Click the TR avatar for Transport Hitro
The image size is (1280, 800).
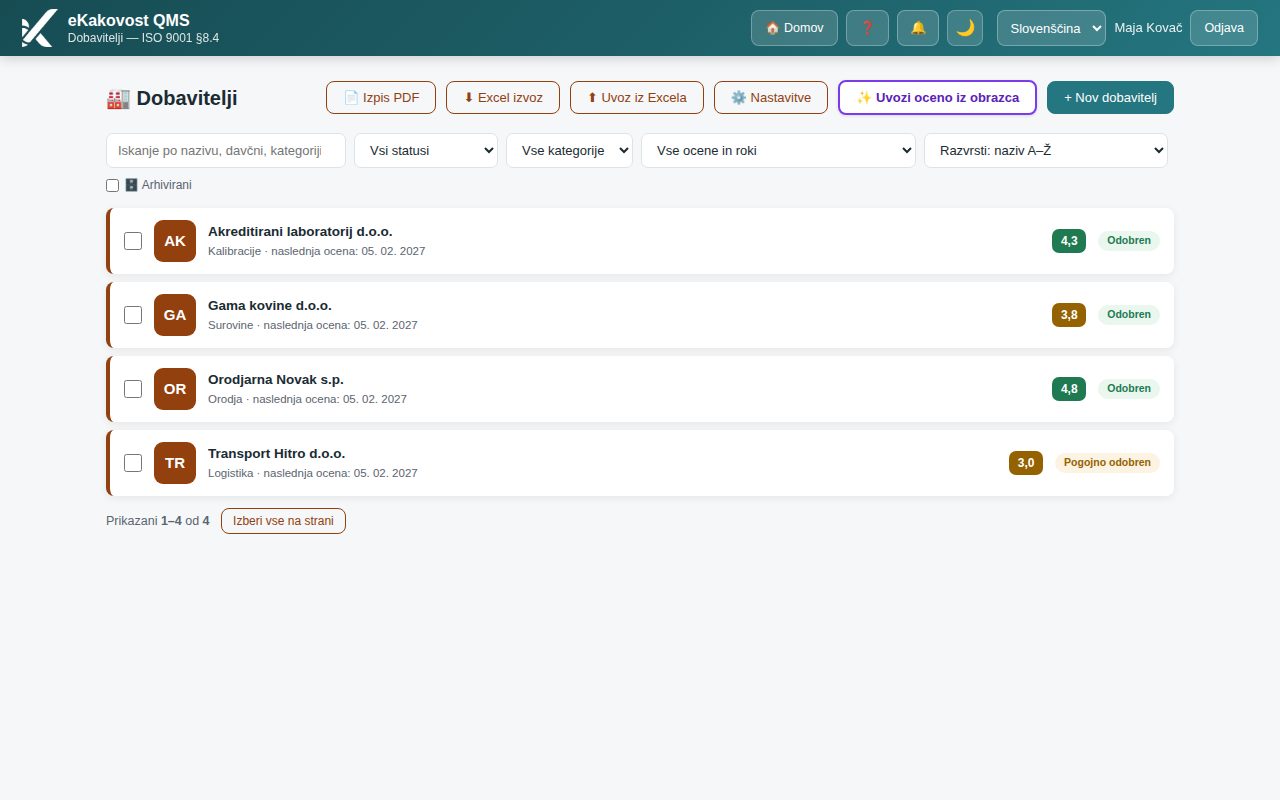click(175, 463)
